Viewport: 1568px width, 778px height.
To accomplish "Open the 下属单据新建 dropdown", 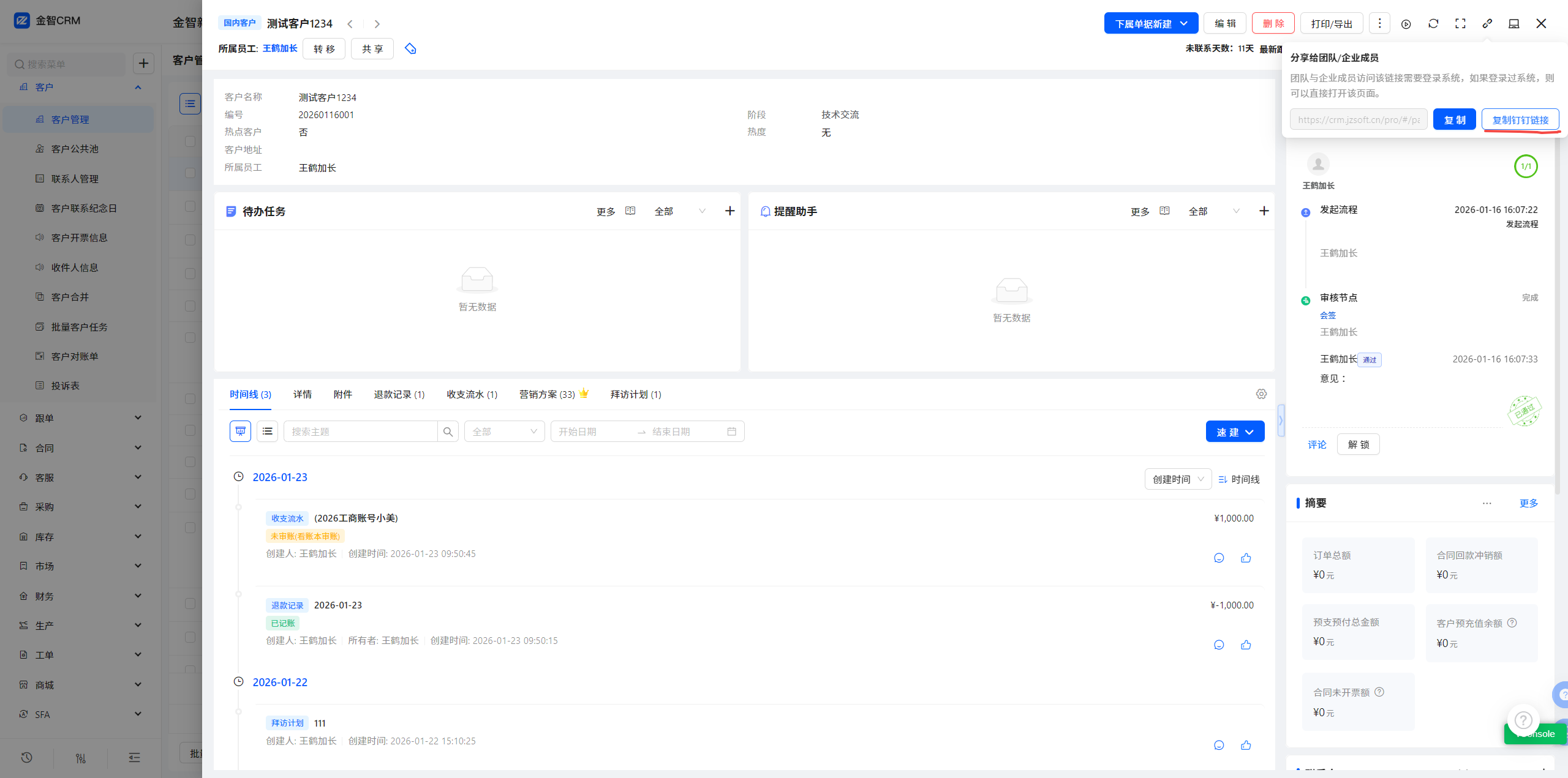I will click(x=1150, y=24).
